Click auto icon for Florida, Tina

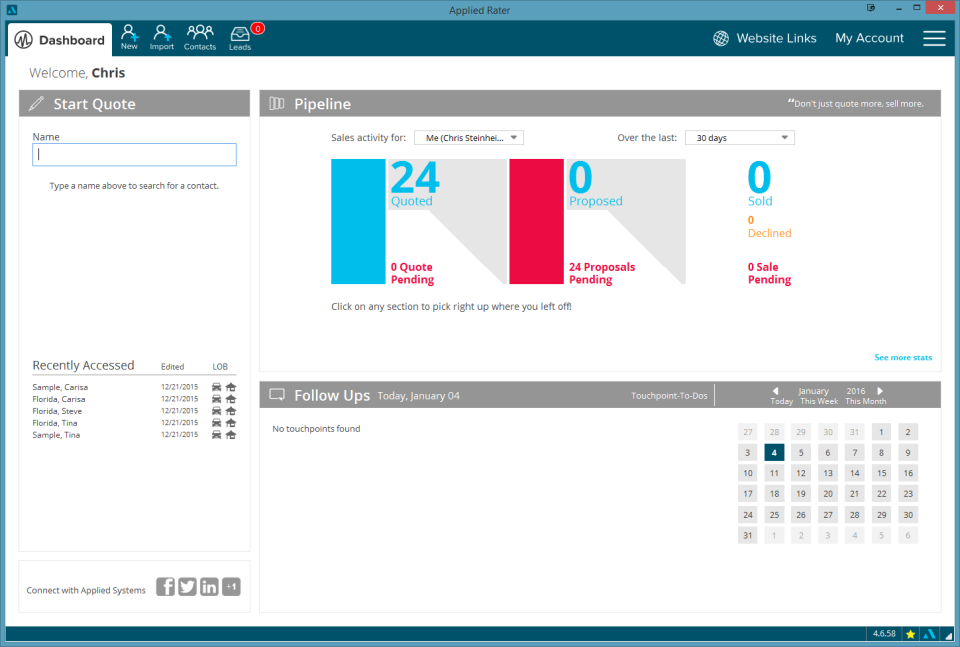217,422
